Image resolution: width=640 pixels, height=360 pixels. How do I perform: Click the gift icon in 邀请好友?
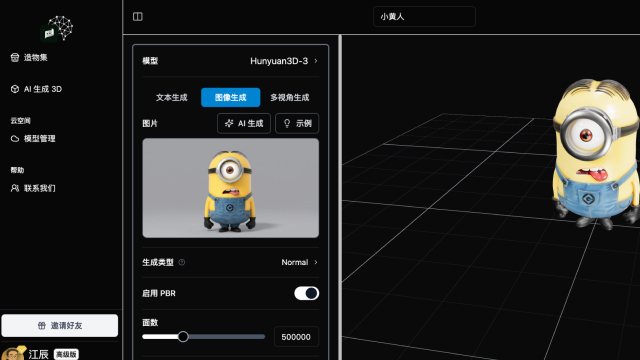tap(42, 325)
